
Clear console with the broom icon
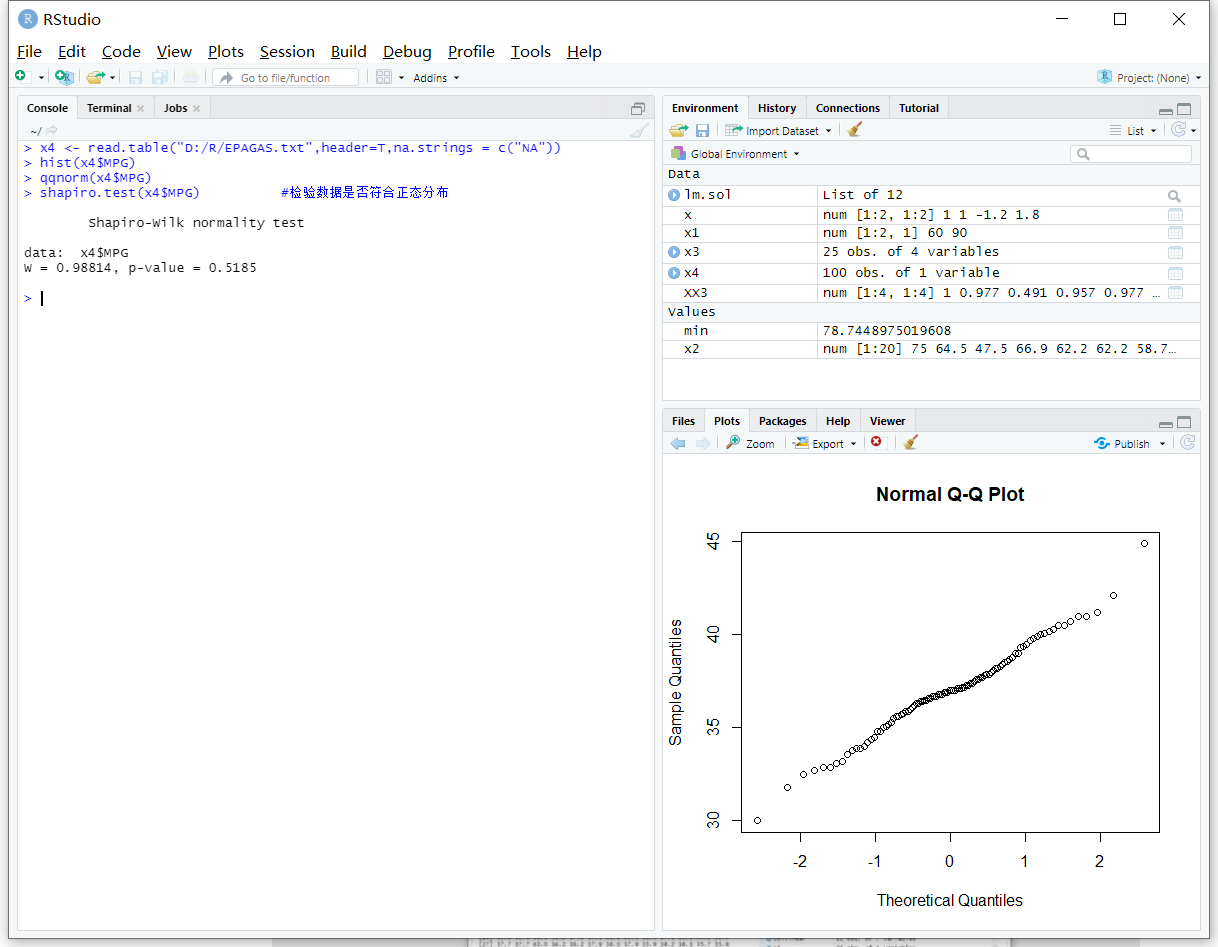[639, 130]
